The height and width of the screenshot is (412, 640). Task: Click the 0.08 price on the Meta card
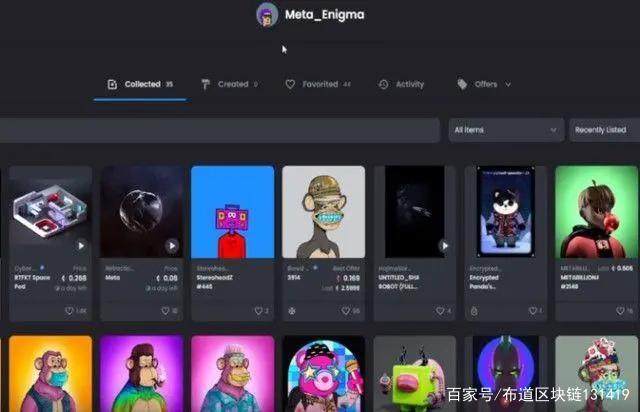[167, 278]
